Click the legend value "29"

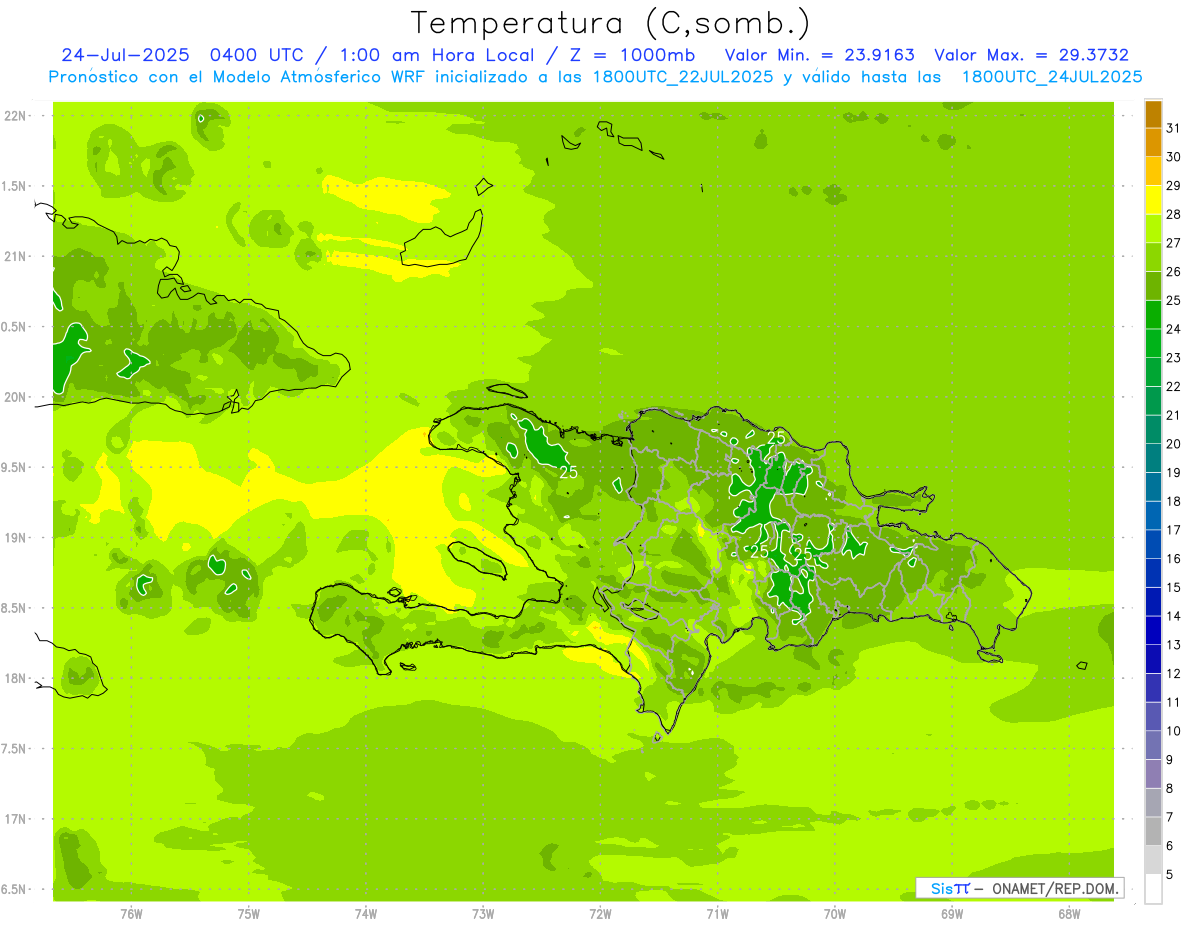(1174, 186)
